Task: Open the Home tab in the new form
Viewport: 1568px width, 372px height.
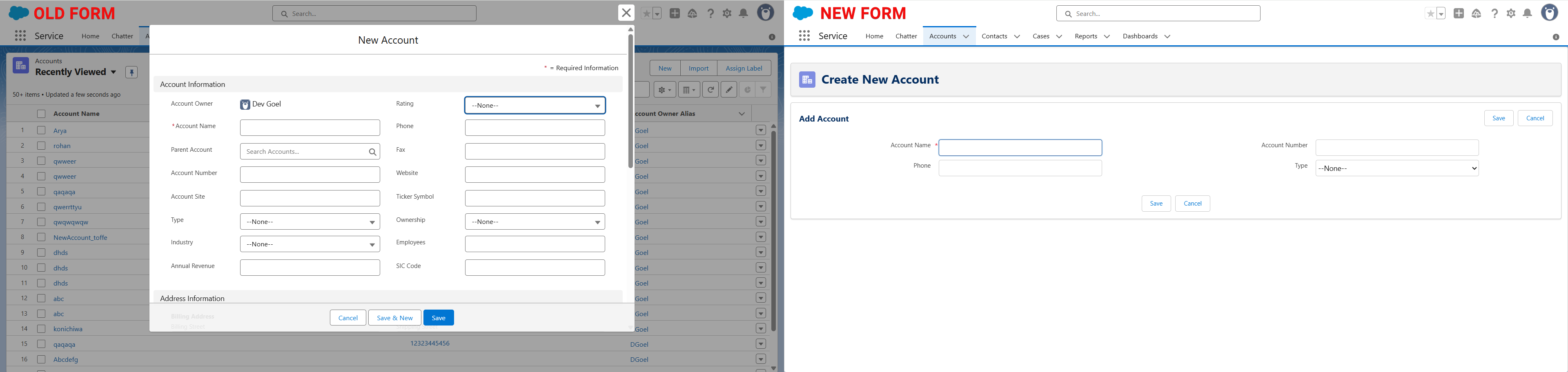Action: tap(874, 36)
